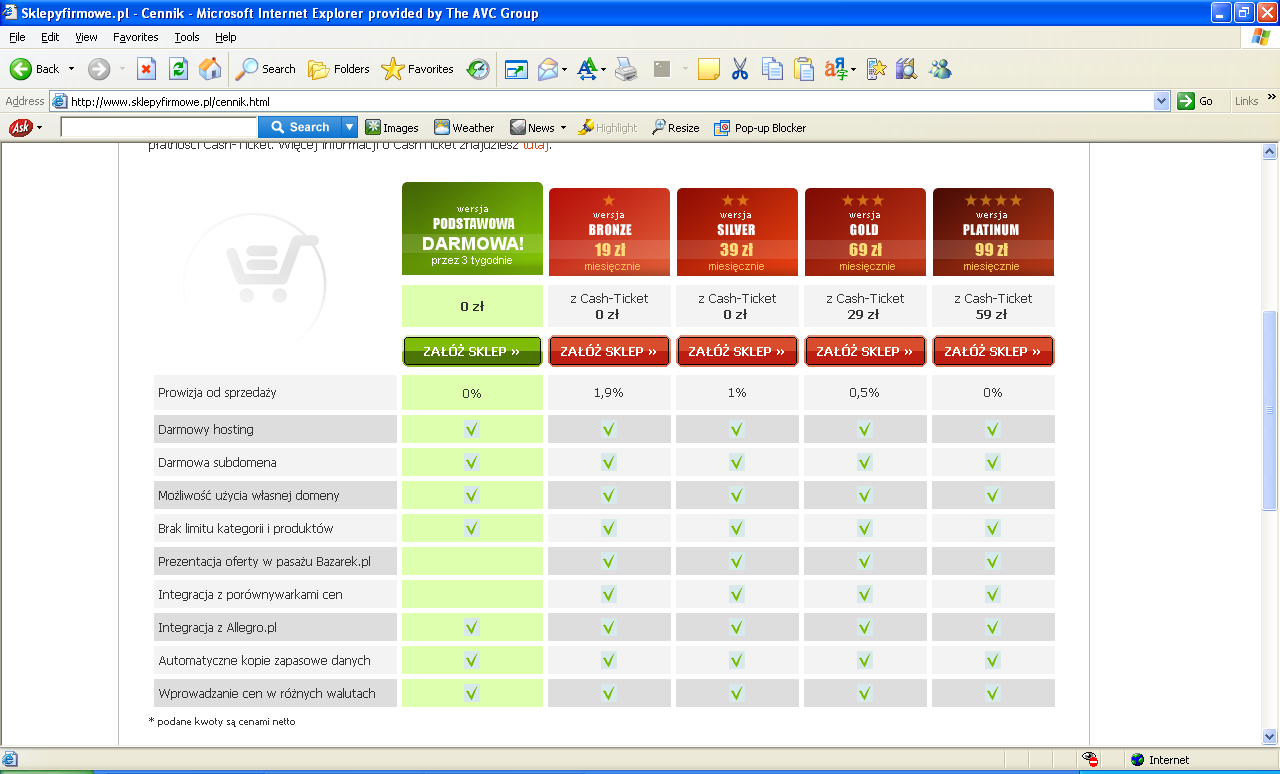The height and width of the screenshot is (774, 1280).
Task: Open the Folders pane
Action: [339, 69]
